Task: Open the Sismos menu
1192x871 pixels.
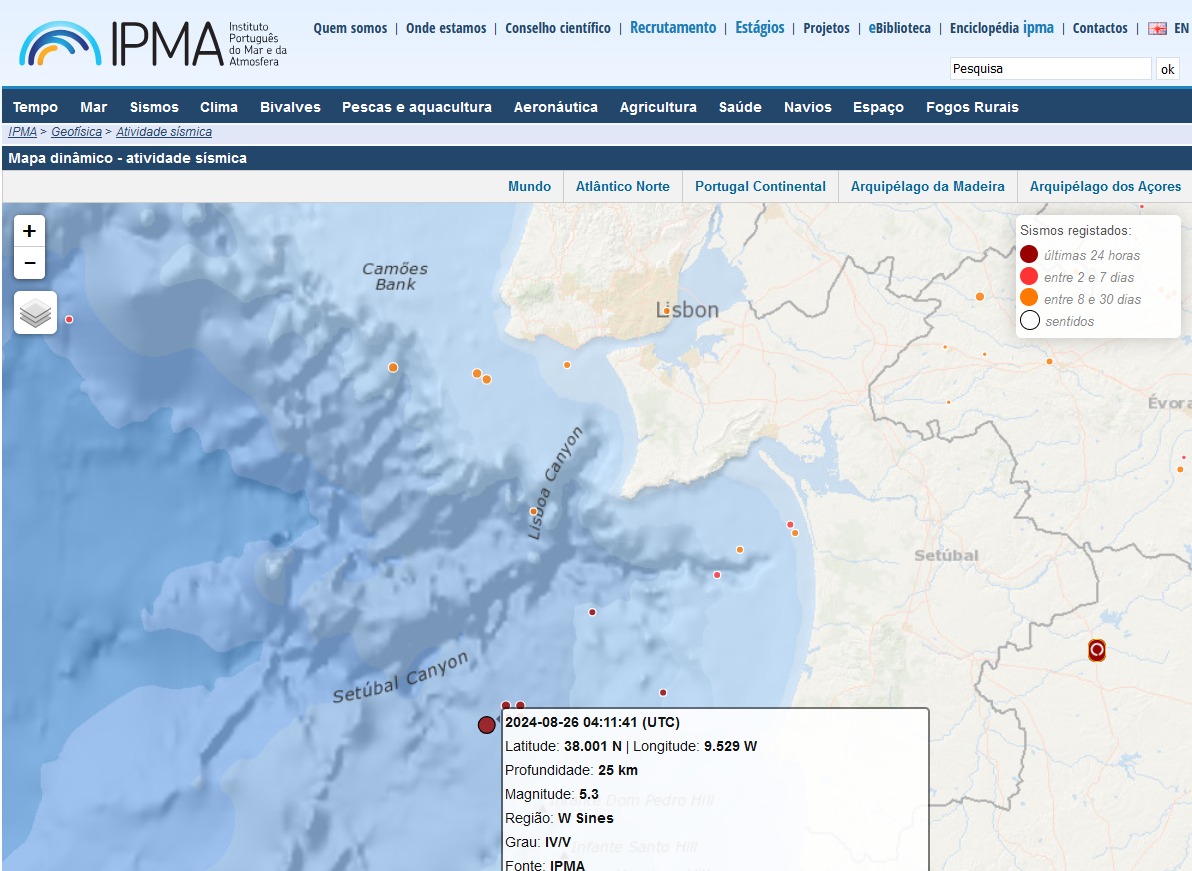Action: [x=154, y=107]
